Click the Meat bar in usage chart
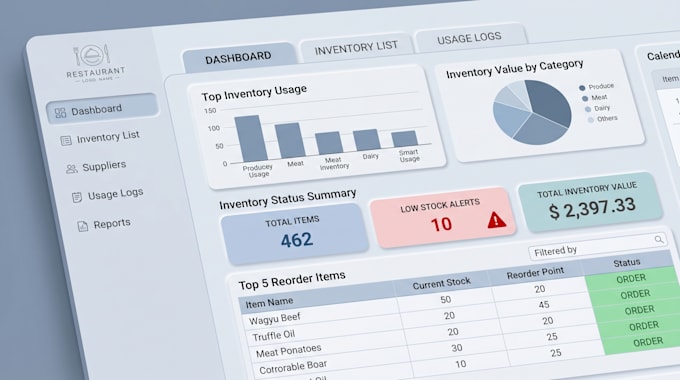The height and width of the screenshot is (380, 680). coord(290,141)
